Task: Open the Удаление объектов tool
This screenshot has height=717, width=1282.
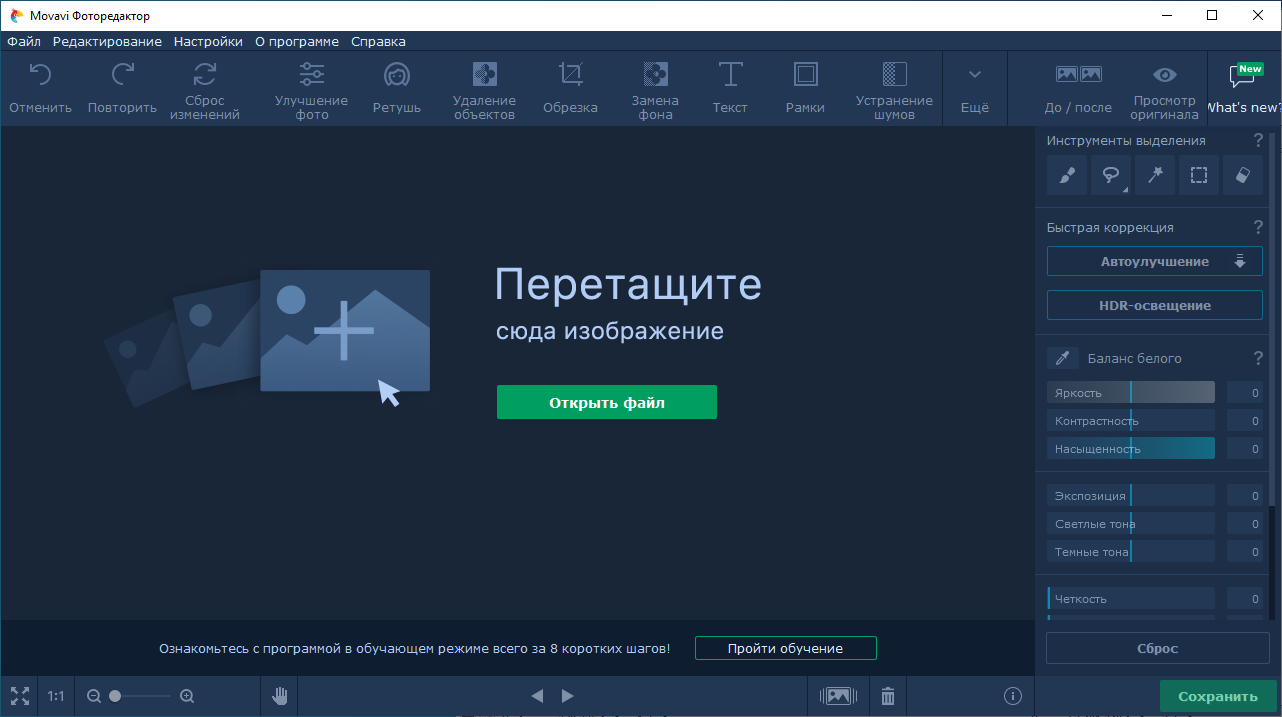Action: point(484,88)
